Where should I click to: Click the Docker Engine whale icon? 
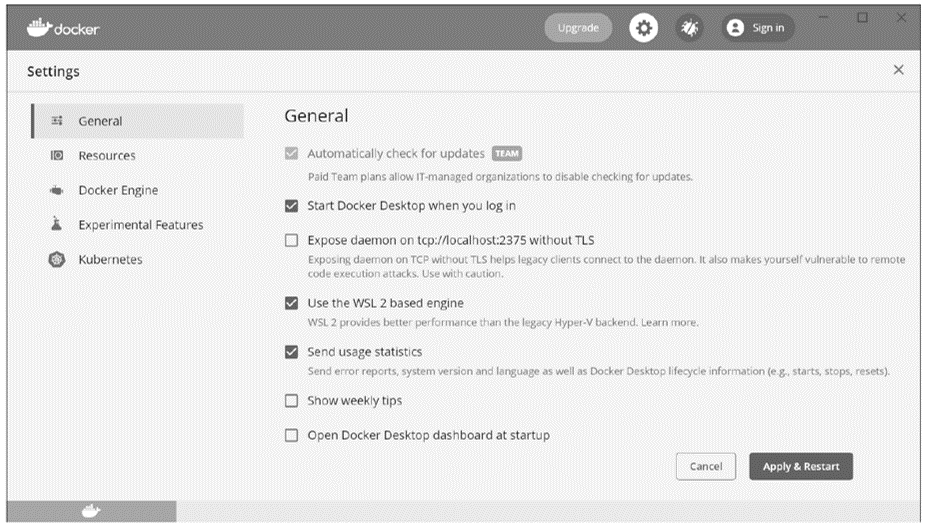[56, 190]
